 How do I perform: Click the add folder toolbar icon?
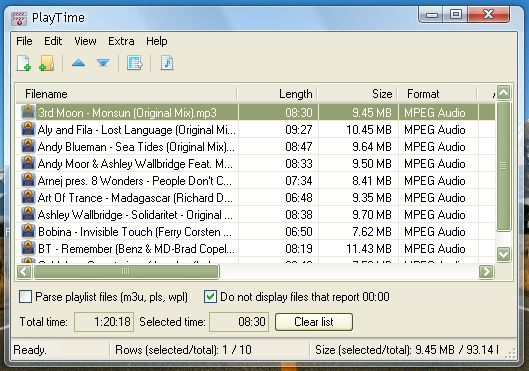(x=47, y=63)
